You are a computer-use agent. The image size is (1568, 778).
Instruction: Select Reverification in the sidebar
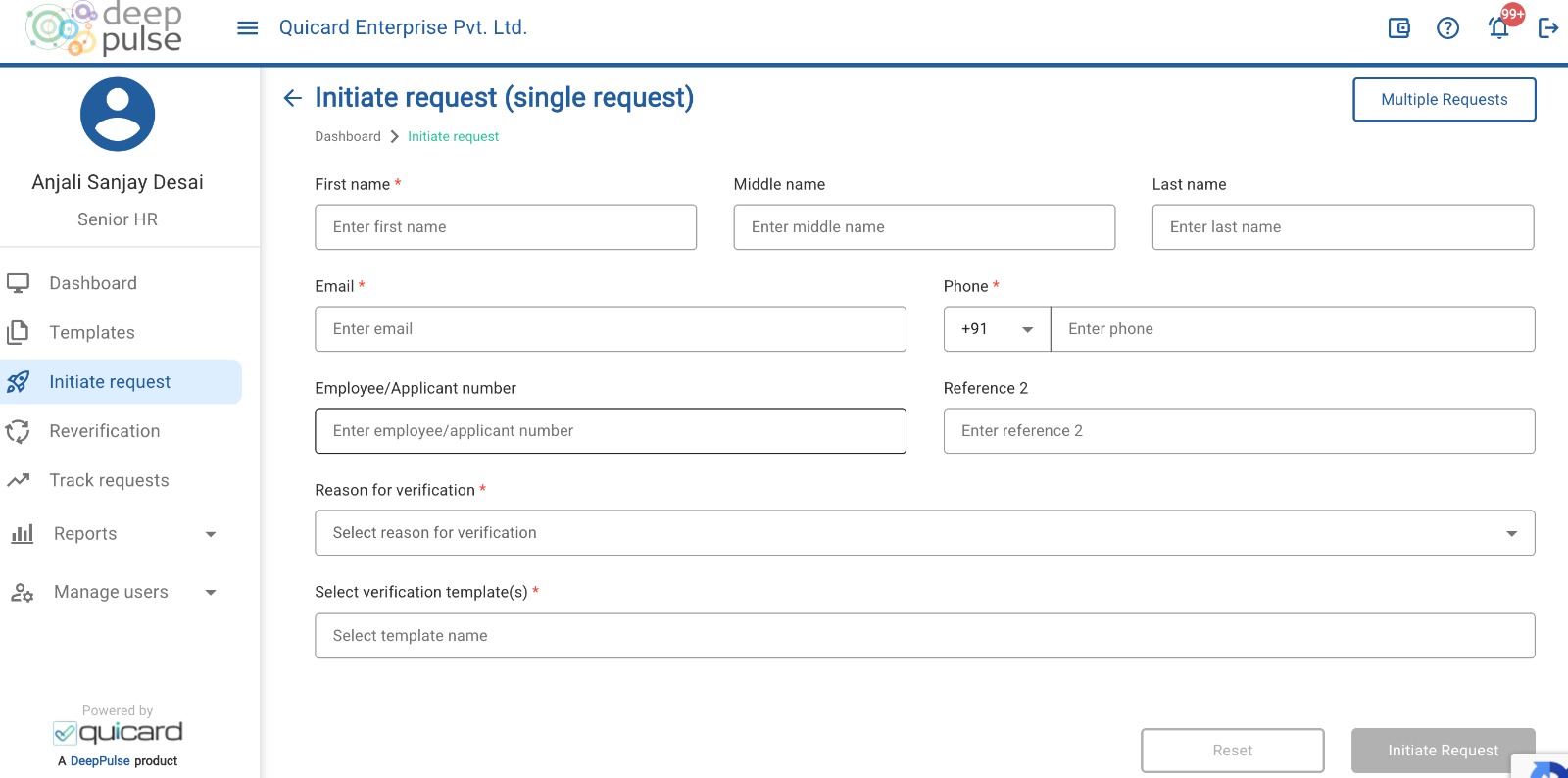[x=104, y=431]
